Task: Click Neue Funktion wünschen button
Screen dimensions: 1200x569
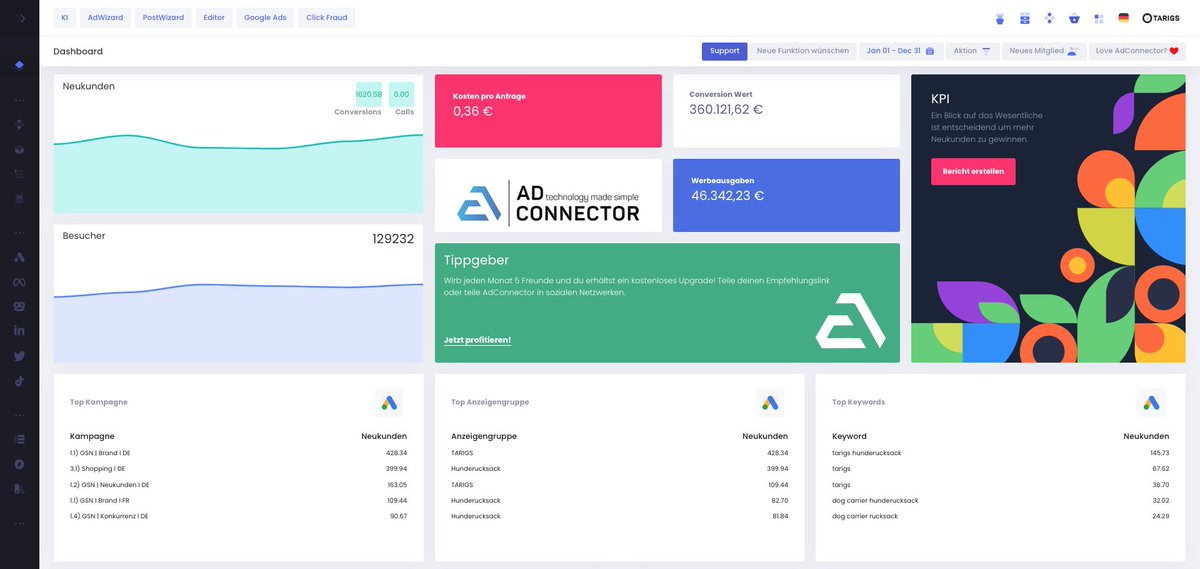Action: click(x=803, y=51)
